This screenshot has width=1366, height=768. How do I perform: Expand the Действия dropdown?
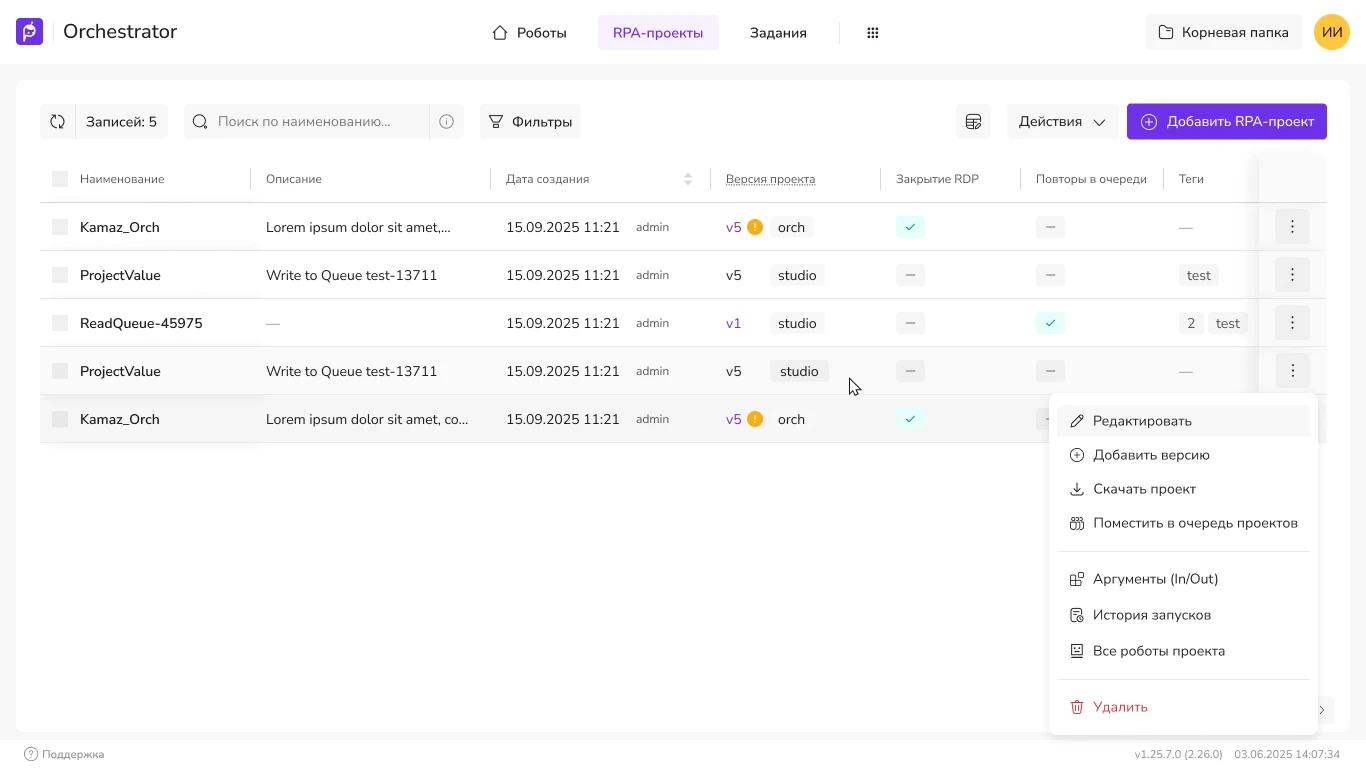(1062, 122)
